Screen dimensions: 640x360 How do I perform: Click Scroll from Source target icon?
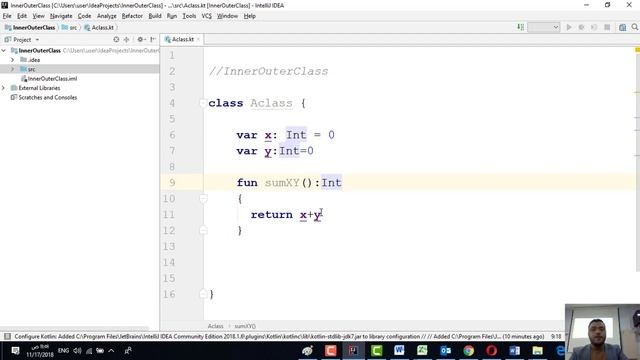tap(116, 40)
